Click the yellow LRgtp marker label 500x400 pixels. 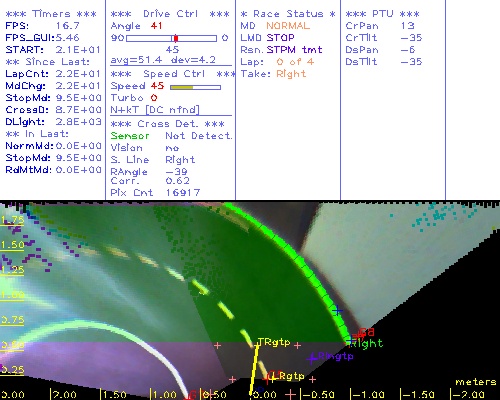pos(288,376)
